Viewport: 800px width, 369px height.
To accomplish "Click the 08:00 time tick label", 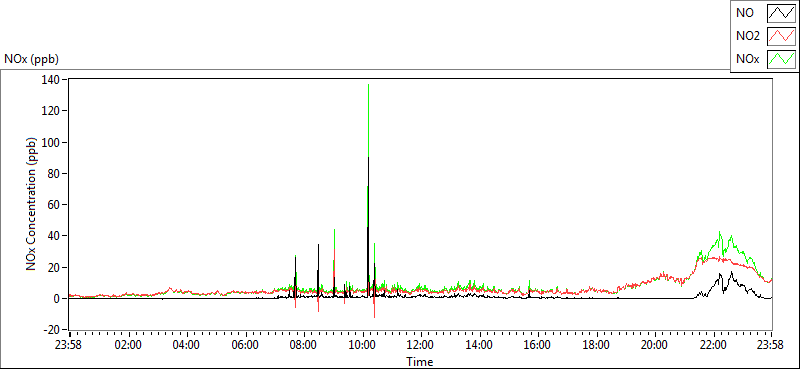I will pyautogui.click(x=304, y=345).
